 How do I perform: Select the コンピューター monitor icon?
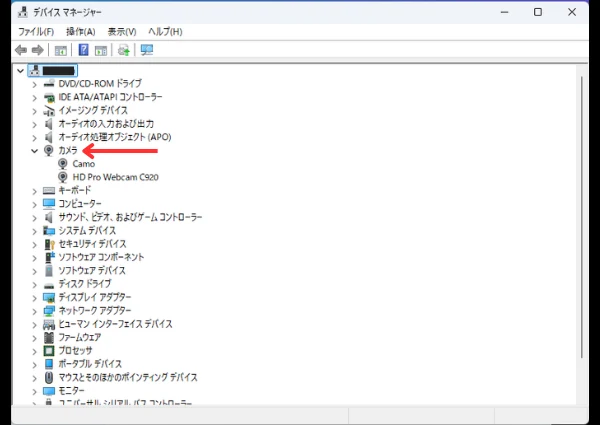(49, 204)
